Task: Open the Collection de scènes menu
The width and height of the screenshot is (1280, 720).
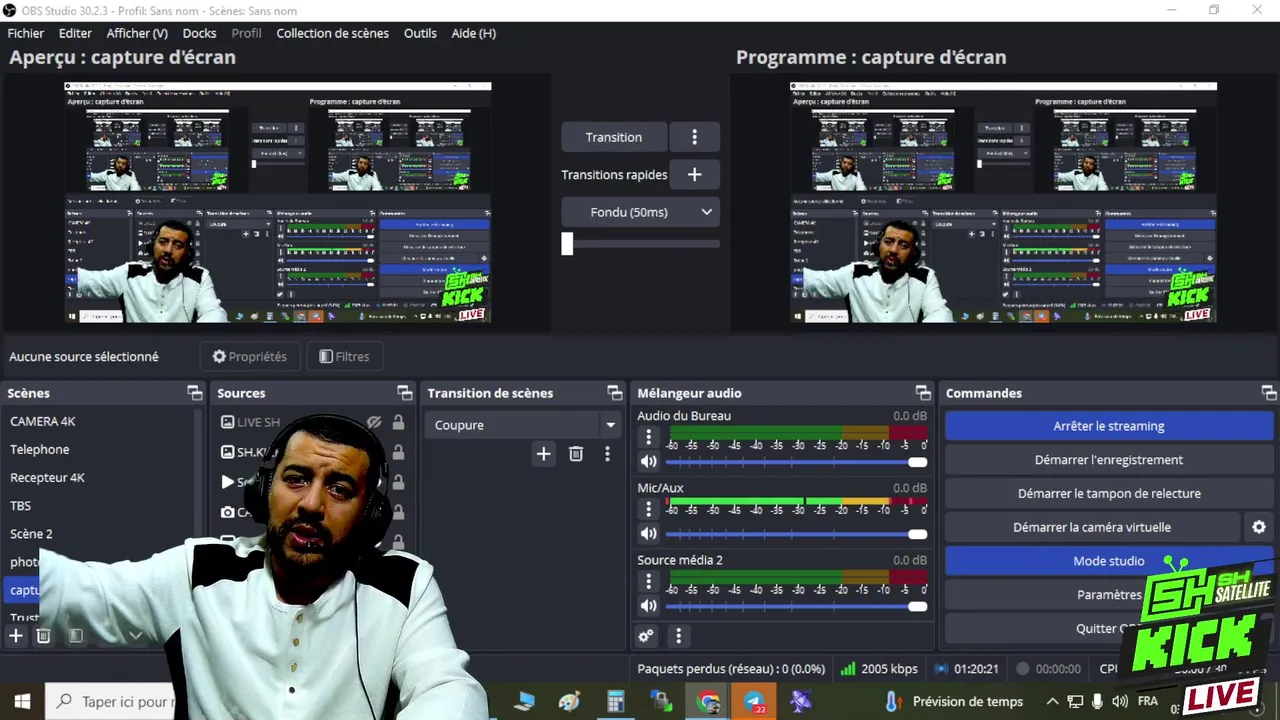Action: 332,33
